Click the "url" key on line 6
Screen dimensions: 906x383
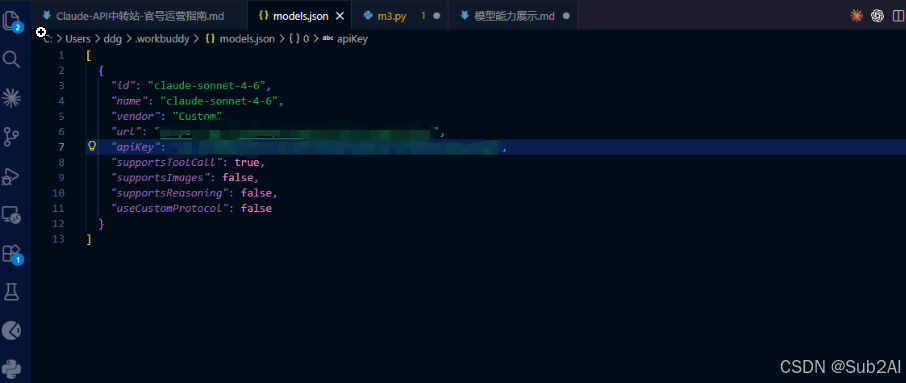[x=128, y=131]
